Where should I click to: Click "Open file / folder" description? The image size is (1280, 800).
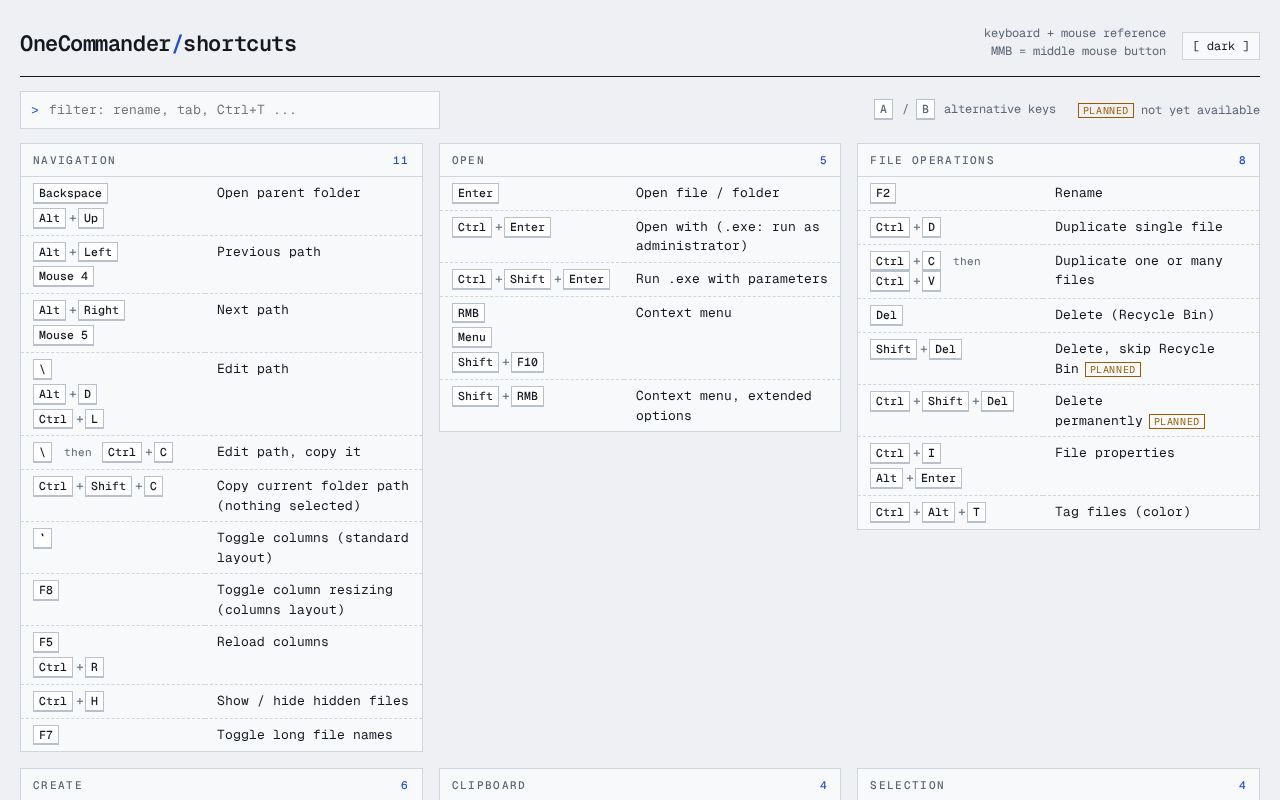tap(708, 193)
